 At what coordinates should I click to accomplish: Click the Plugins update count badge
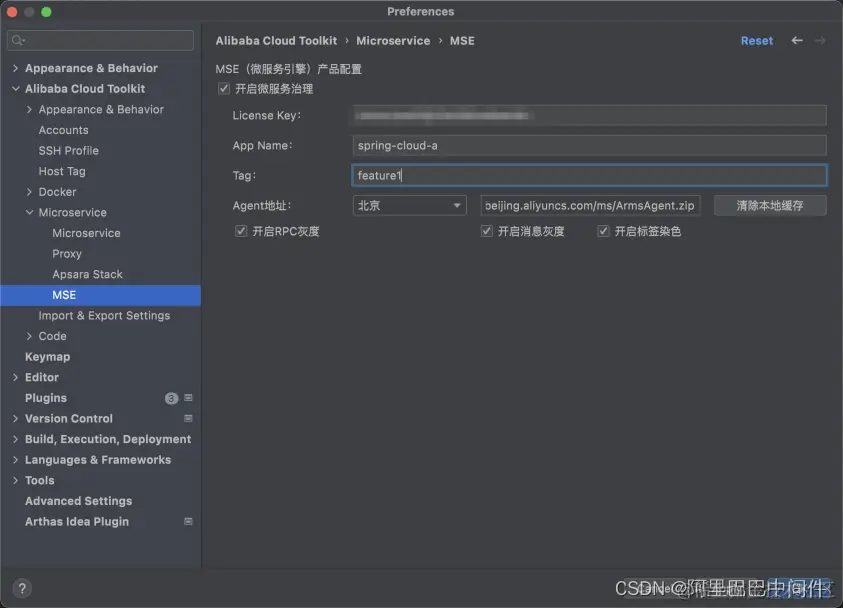point(171,398)
